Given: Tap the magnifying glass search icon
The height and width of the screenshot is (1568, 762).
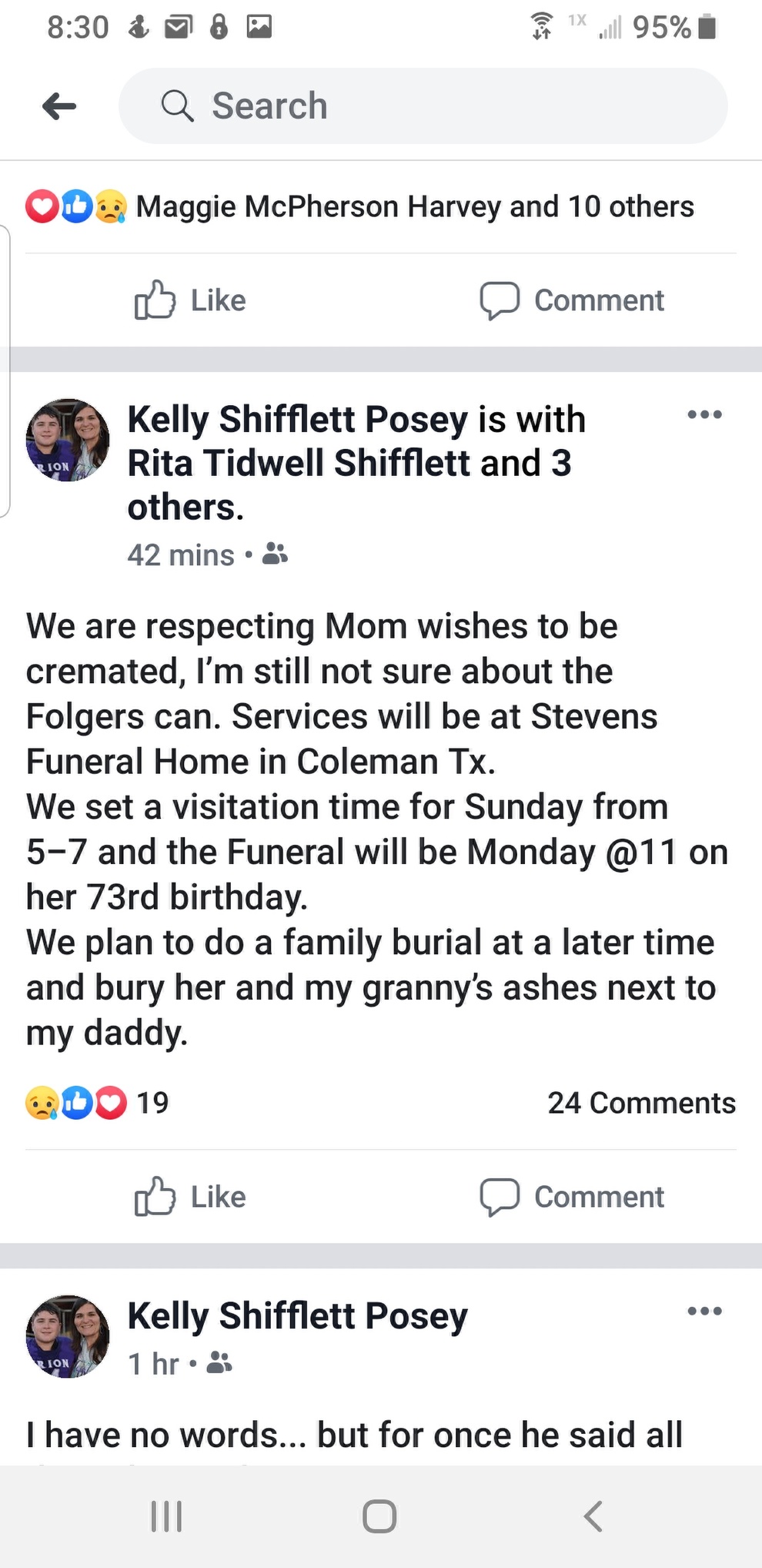Looking at the screenshot, I should point(177,106).
